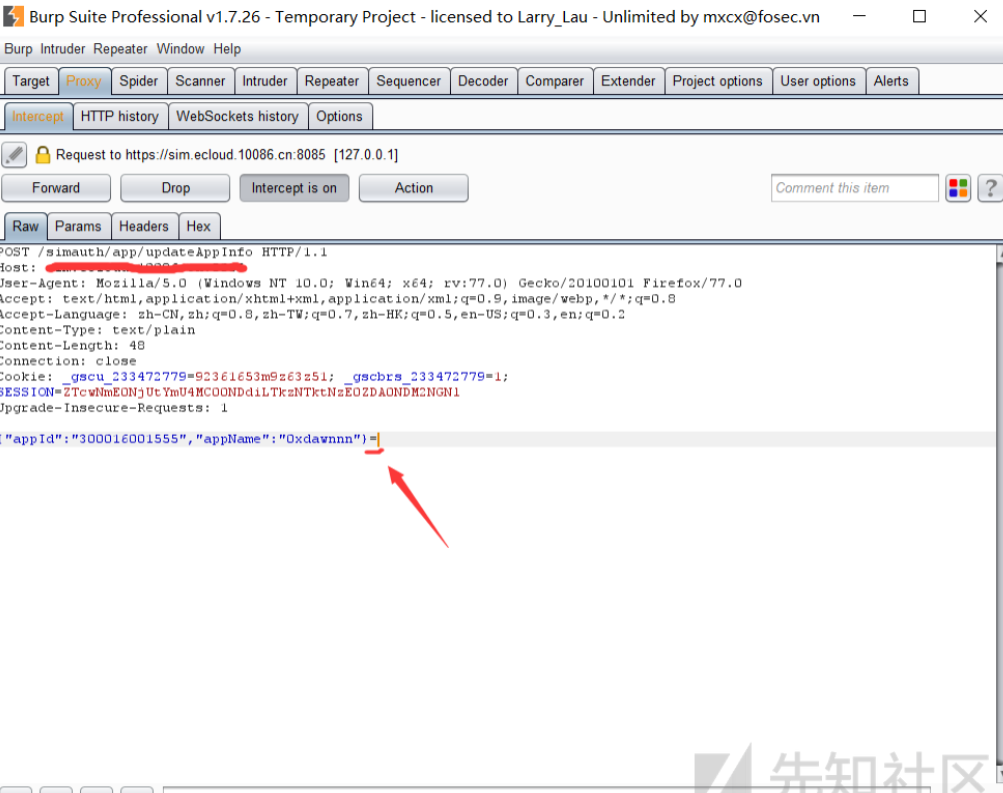Open the User options tab

(x=818, y=81)
